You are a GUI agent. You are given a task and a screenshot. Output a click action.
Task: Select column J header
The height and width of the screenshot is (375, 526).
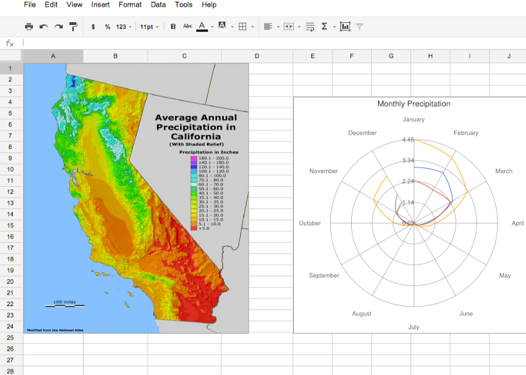coord(509,56)
